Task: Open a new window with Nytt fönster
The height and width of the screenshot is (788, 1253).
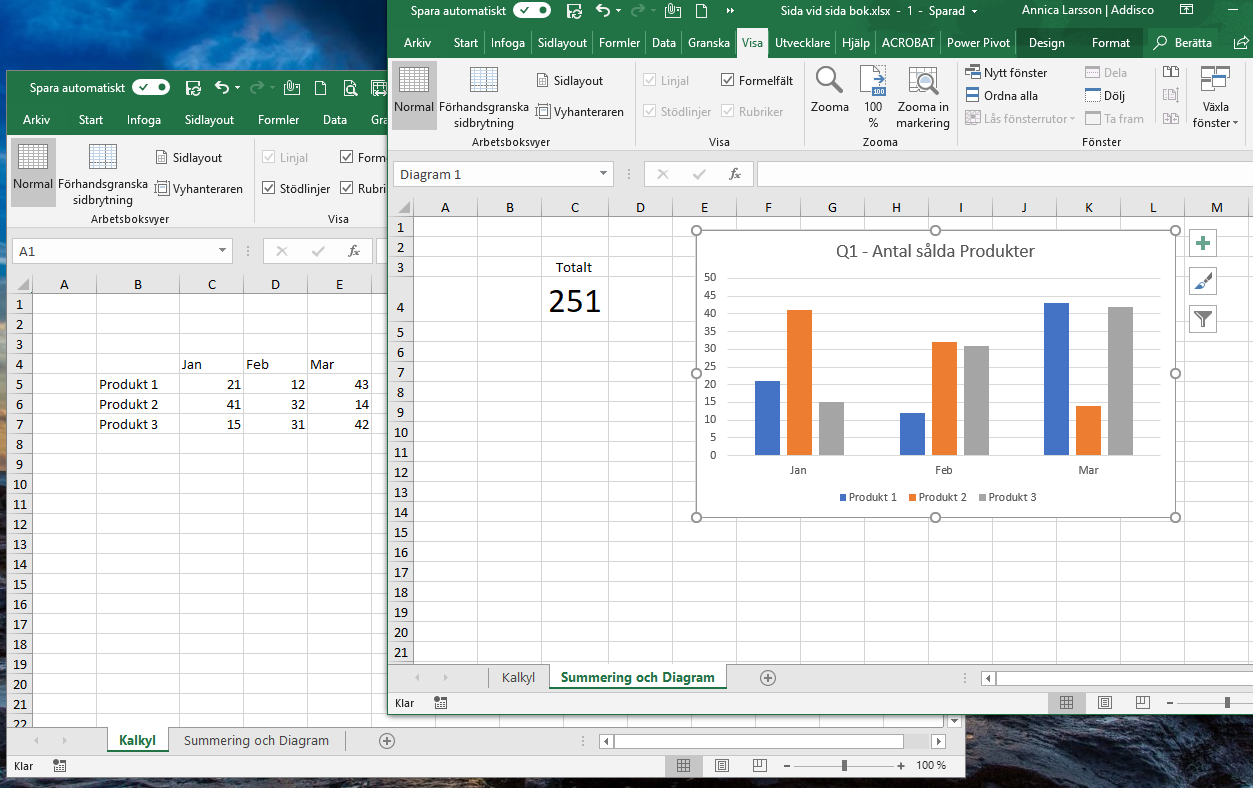Action: pyautogui.click(x=1007, y=72)
